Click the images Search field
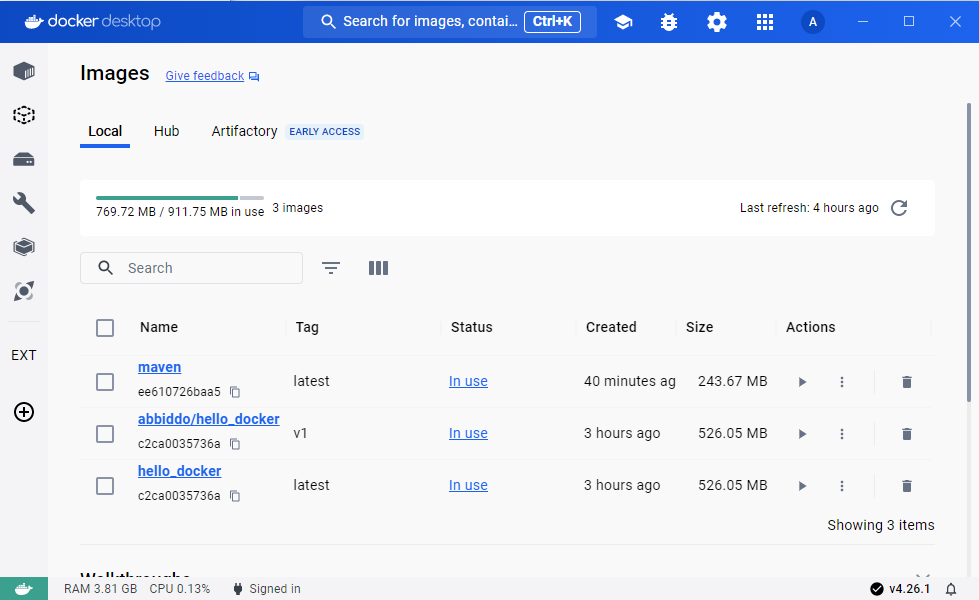 coord(192,268)
